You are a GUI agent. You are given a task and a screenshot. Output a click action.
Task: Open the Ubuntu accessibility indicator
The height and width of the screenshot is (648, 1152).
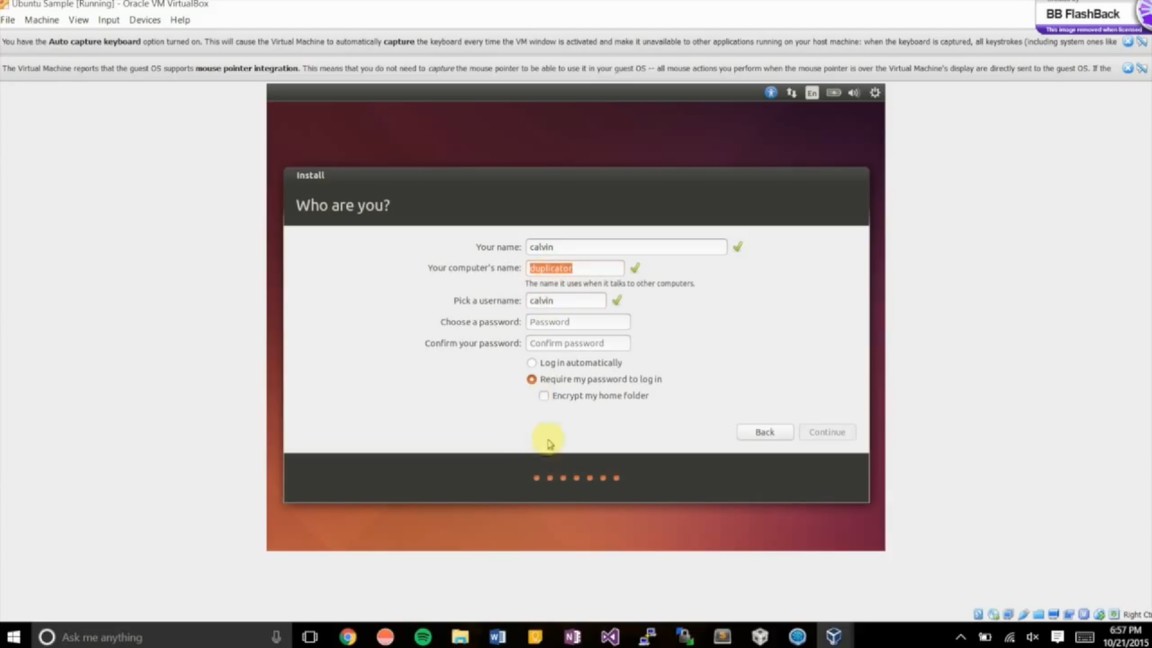(x=770, y=92)
